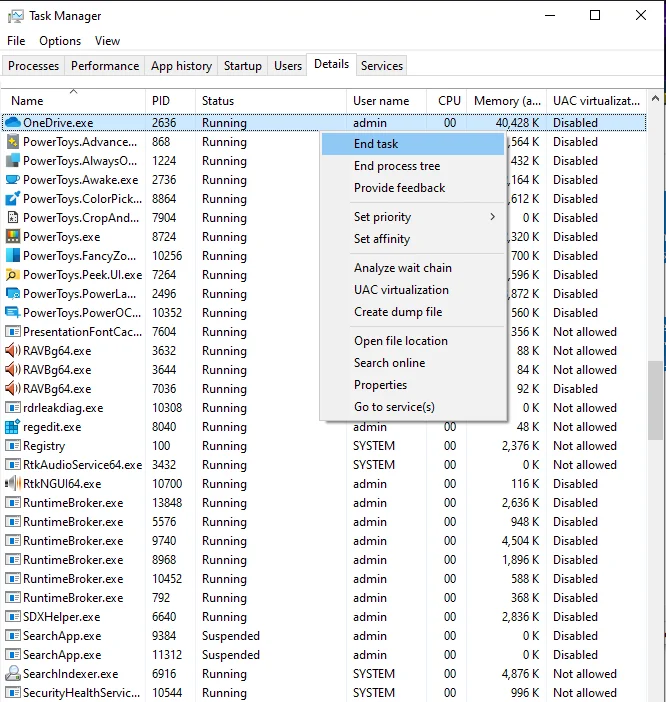Click the RtkNGUI64.exe audio icon
Image resolution: width=666 pixels, height=702 pixels.
[x=13, y=484]
